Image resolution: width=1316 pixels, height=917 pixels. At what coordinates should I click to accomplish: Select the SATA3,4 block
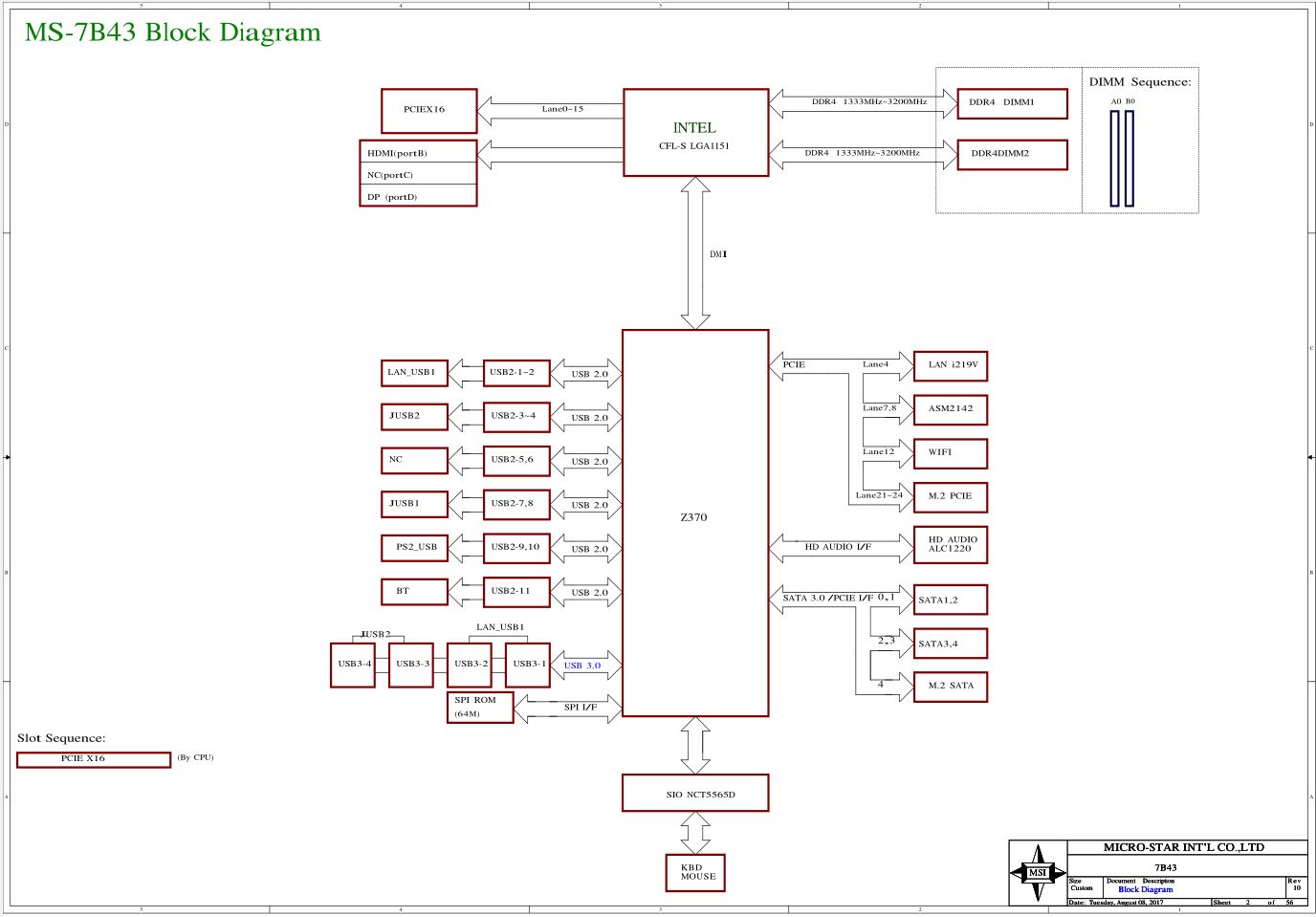(x=951, y=644)
